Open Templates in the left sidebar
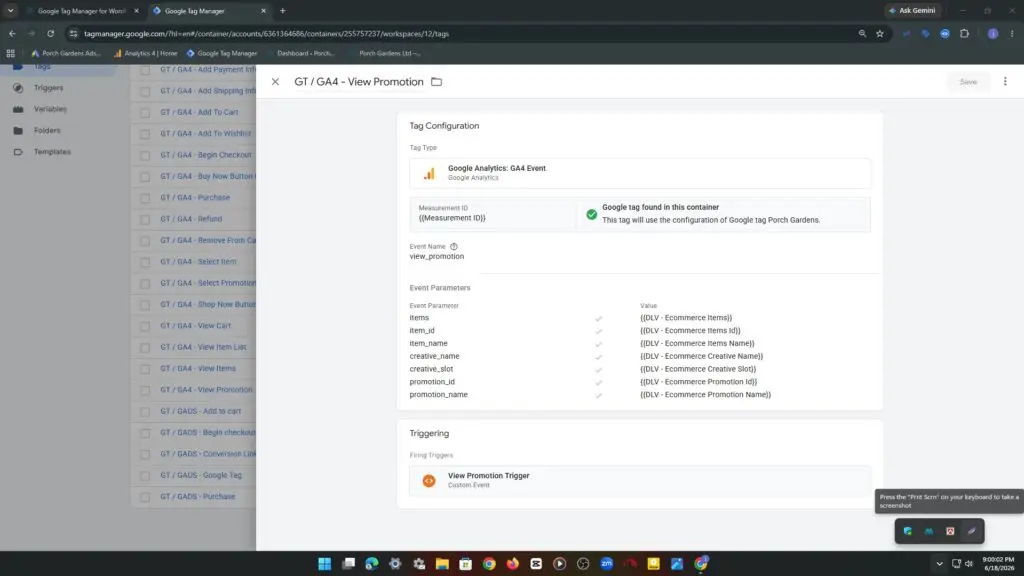1024x576 pixels. [x=52, y=152]
